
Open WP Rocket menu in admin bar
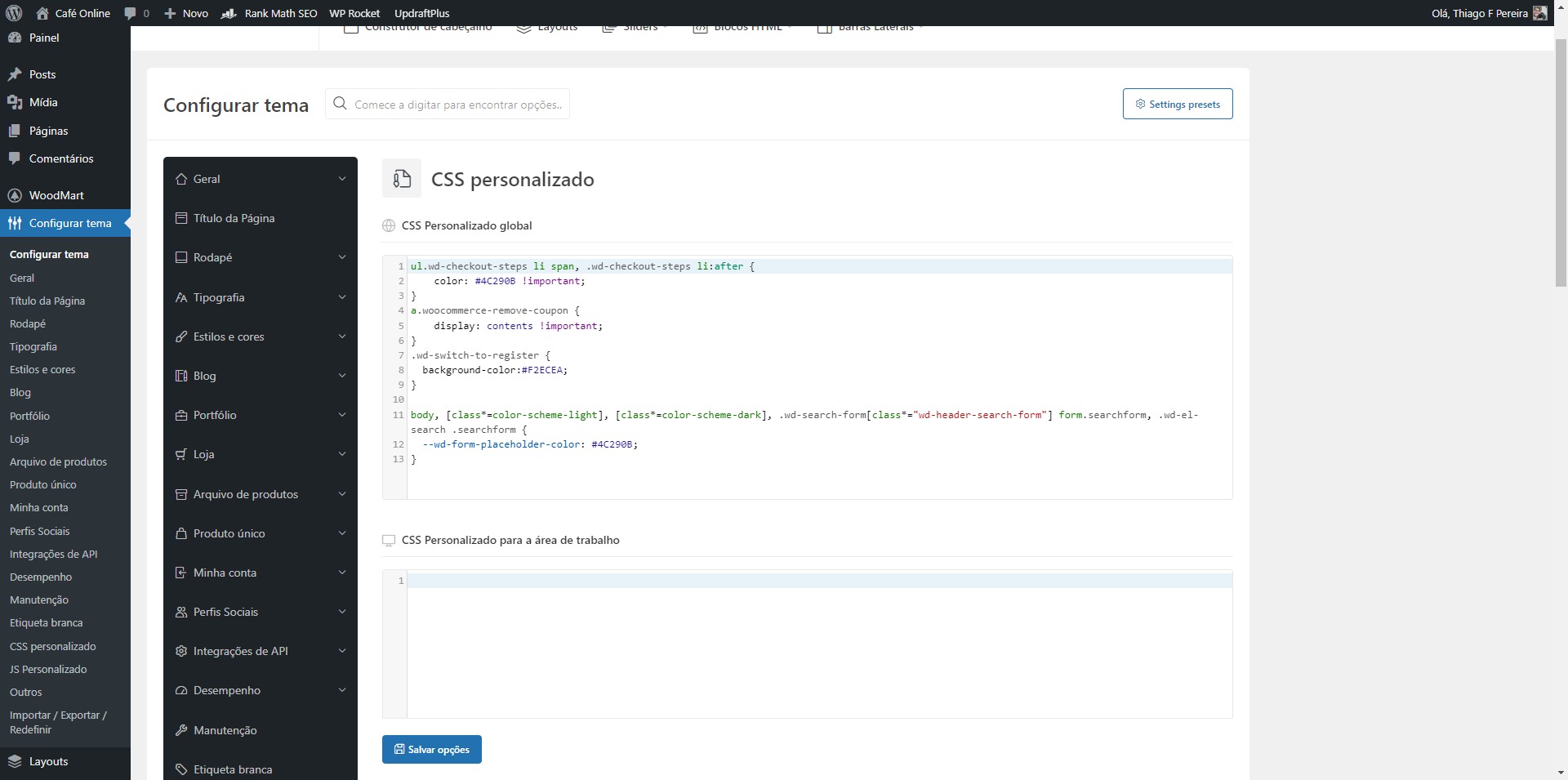pyautogui.click(x=354, y=13)
